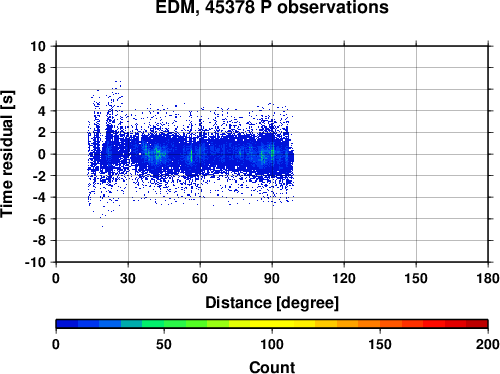
Task: Click the empty plot area near 150 degrees
Action: 416,154
